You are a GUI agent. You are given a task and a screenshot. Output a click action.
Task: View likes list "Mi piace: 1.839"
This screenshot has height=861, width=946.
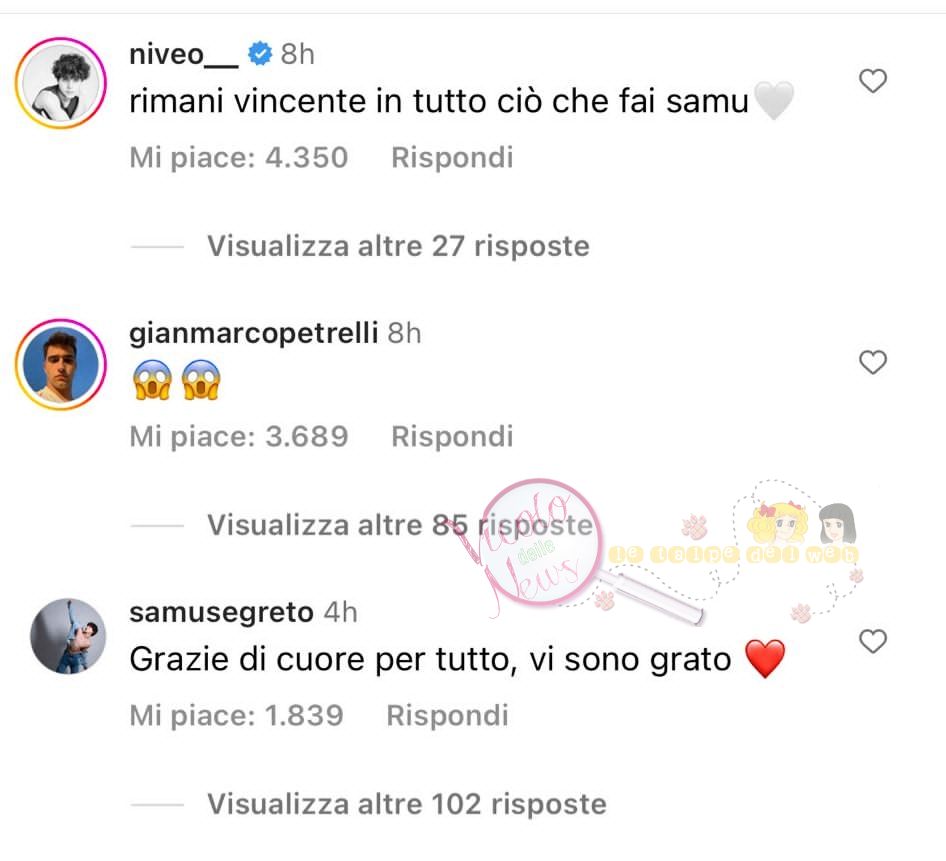click(236, 716)
